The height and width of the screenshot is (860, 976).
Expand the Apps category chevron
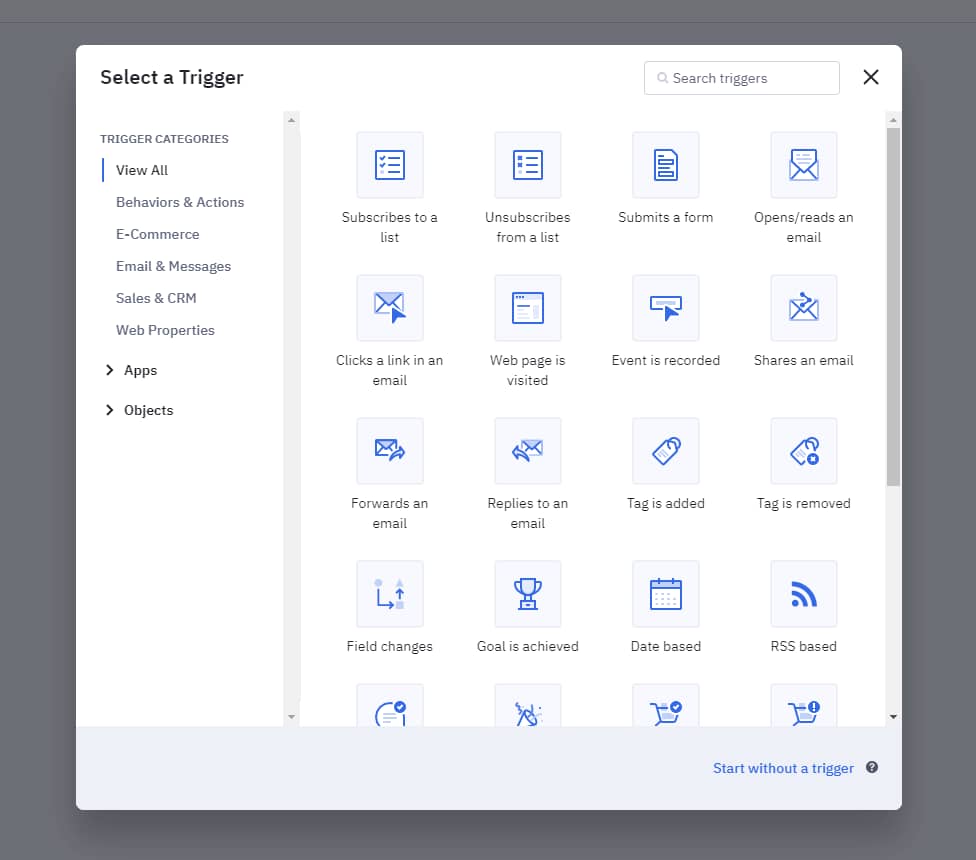110,370
